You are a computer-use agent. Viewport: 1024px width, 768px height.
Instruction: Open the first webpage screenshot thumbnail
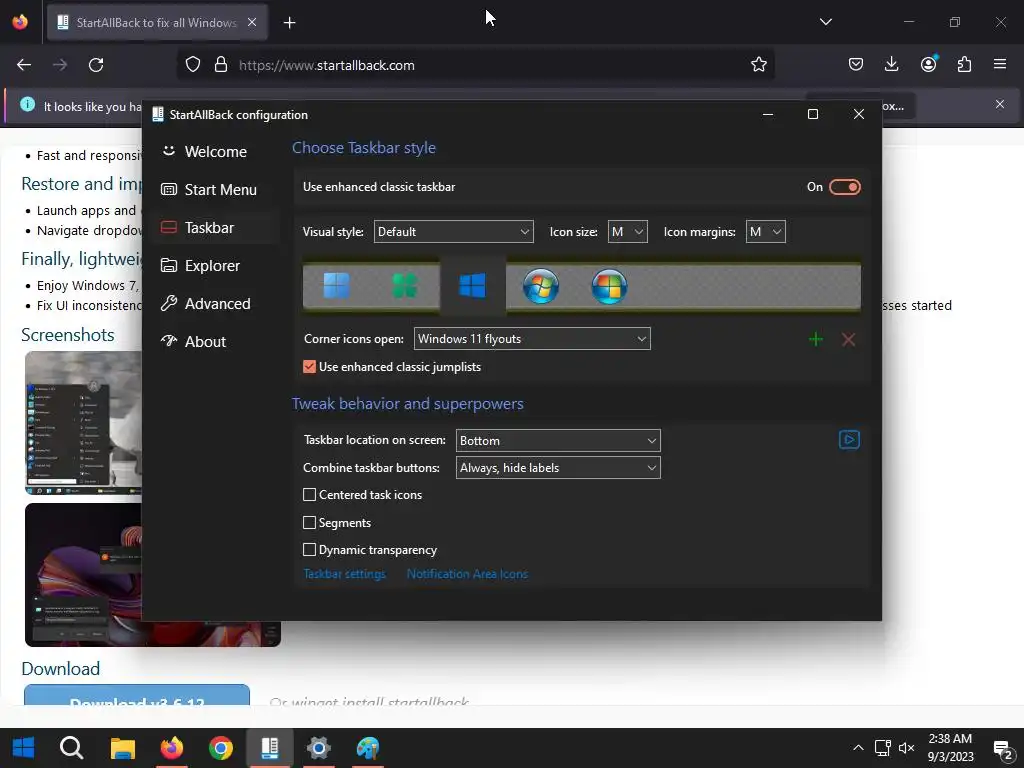[83, 423]
